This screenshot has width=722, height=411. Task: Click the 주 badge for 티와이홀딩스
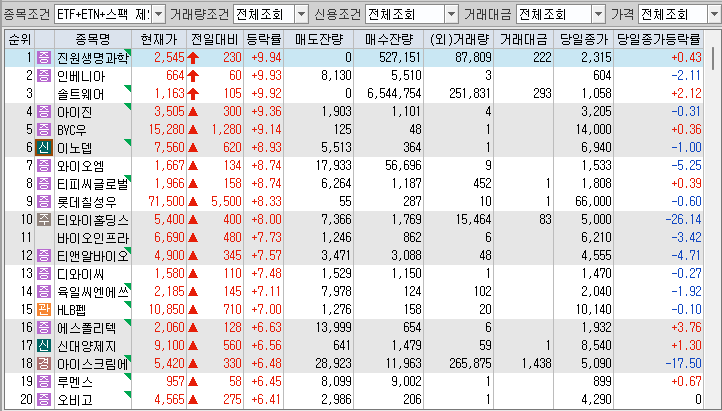pyautogui.click(x=44, y=219)
